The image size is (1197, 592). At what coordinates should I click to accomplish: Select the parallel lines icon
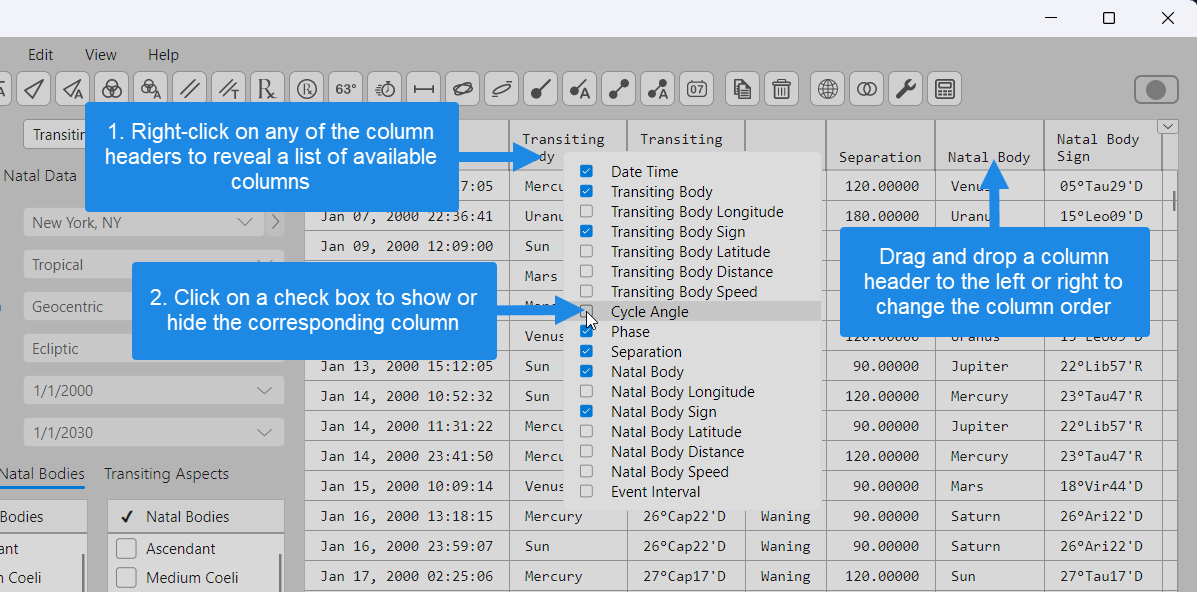[190, 89]
